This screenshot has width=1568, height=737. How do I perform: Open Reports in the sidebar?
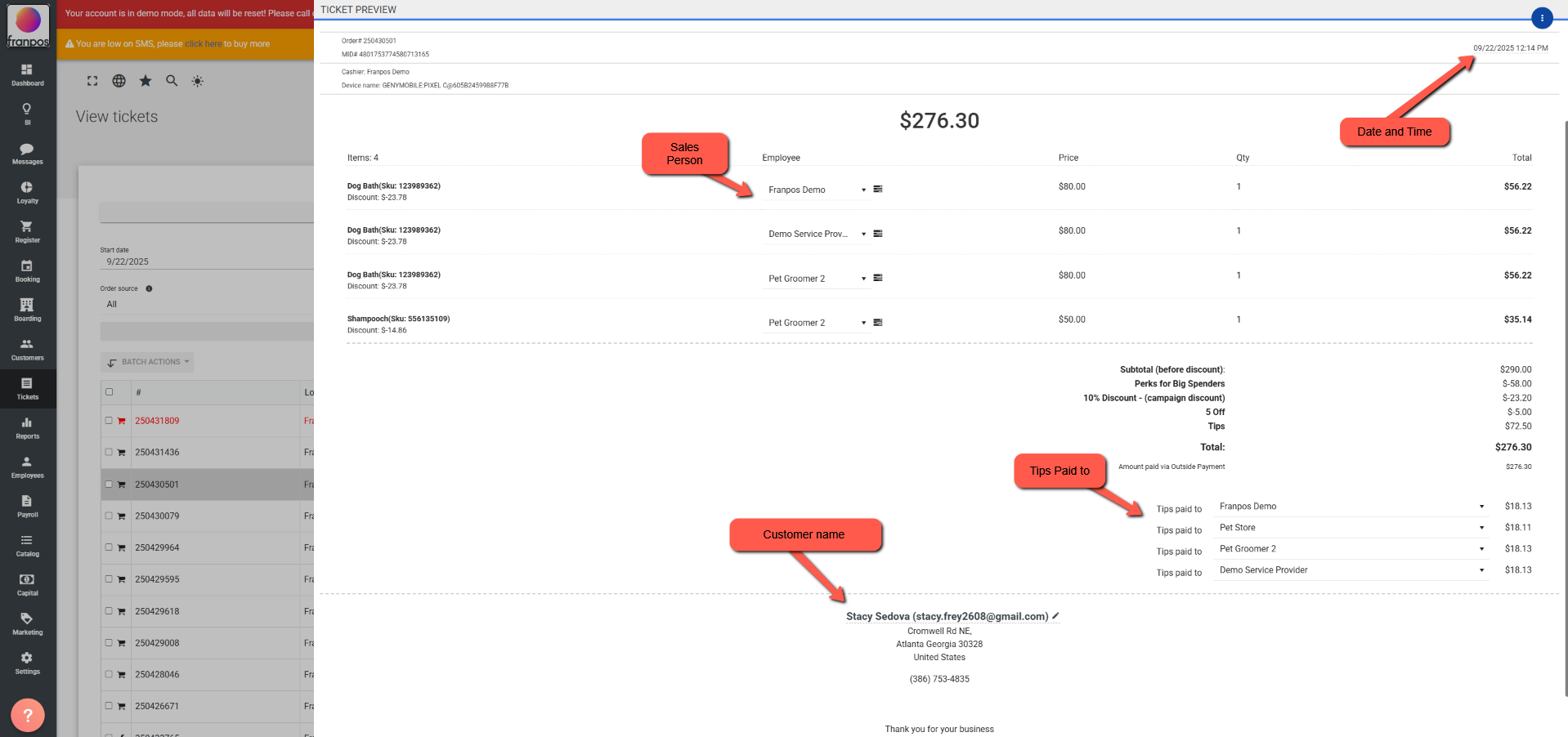pyautogui.click(x=27, y=427)
